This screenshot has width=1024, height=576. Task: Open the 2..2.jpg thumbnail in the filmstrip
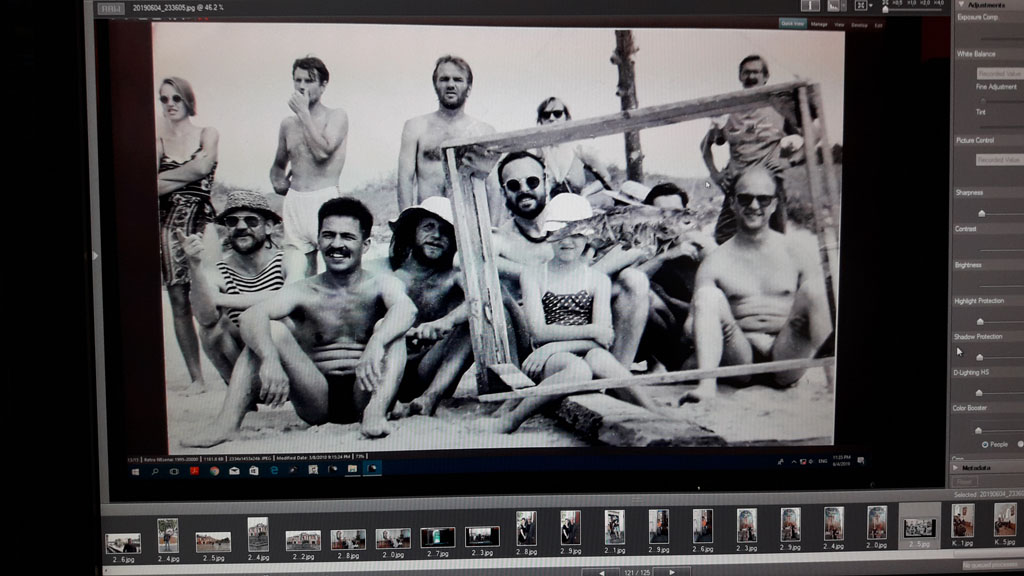click(303, 541)
